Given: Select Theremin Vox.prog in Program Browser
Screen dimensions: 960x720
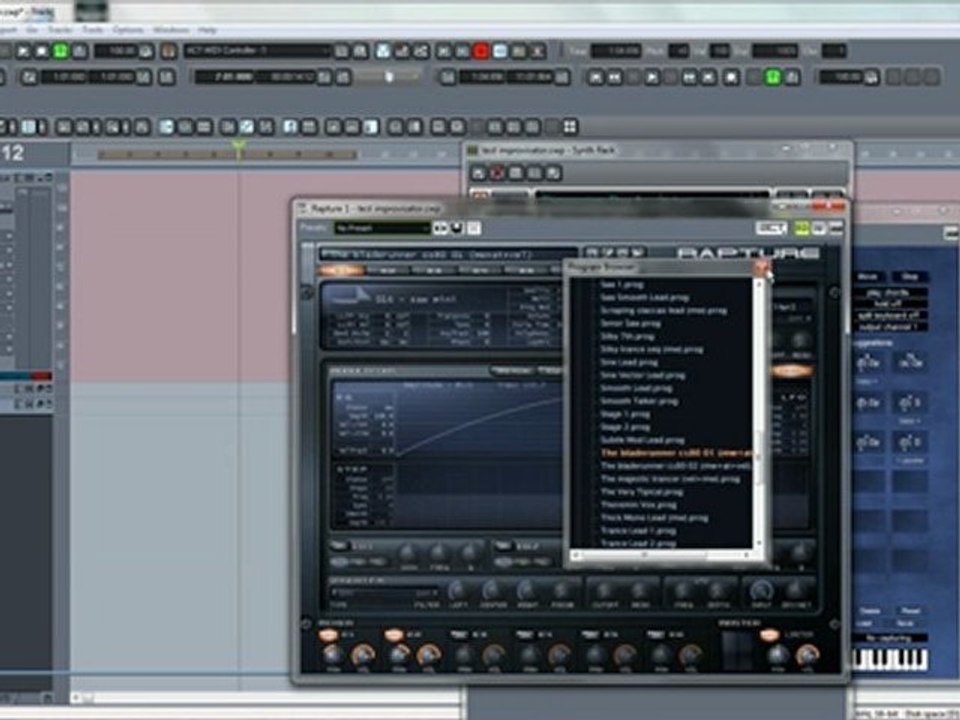Looking at the screenshot, I should 638,505.
